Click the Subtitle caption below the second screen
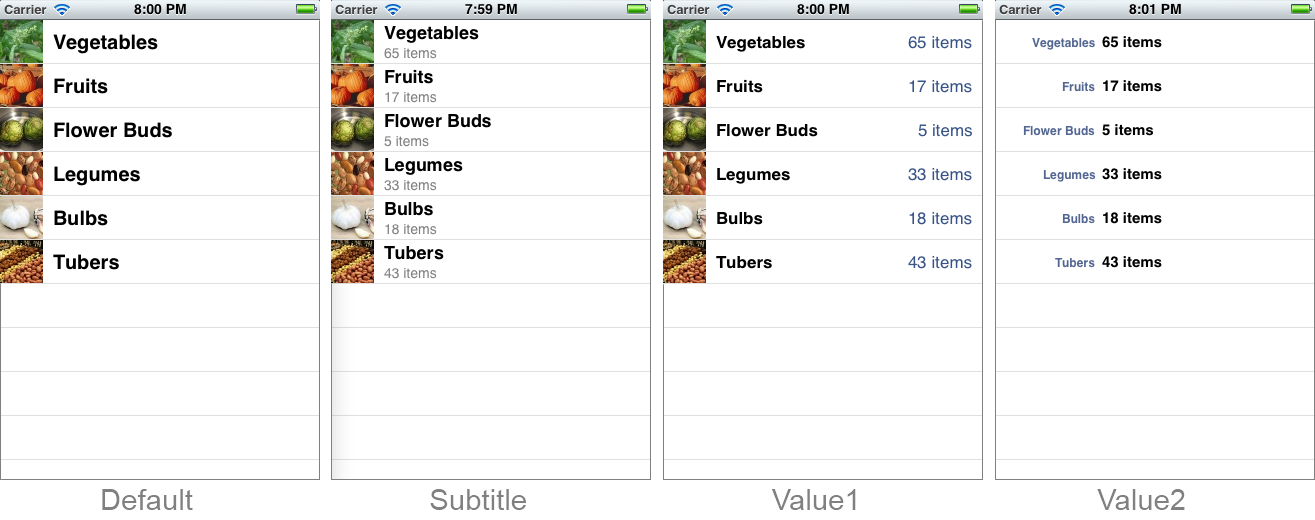 coord(478,500)
